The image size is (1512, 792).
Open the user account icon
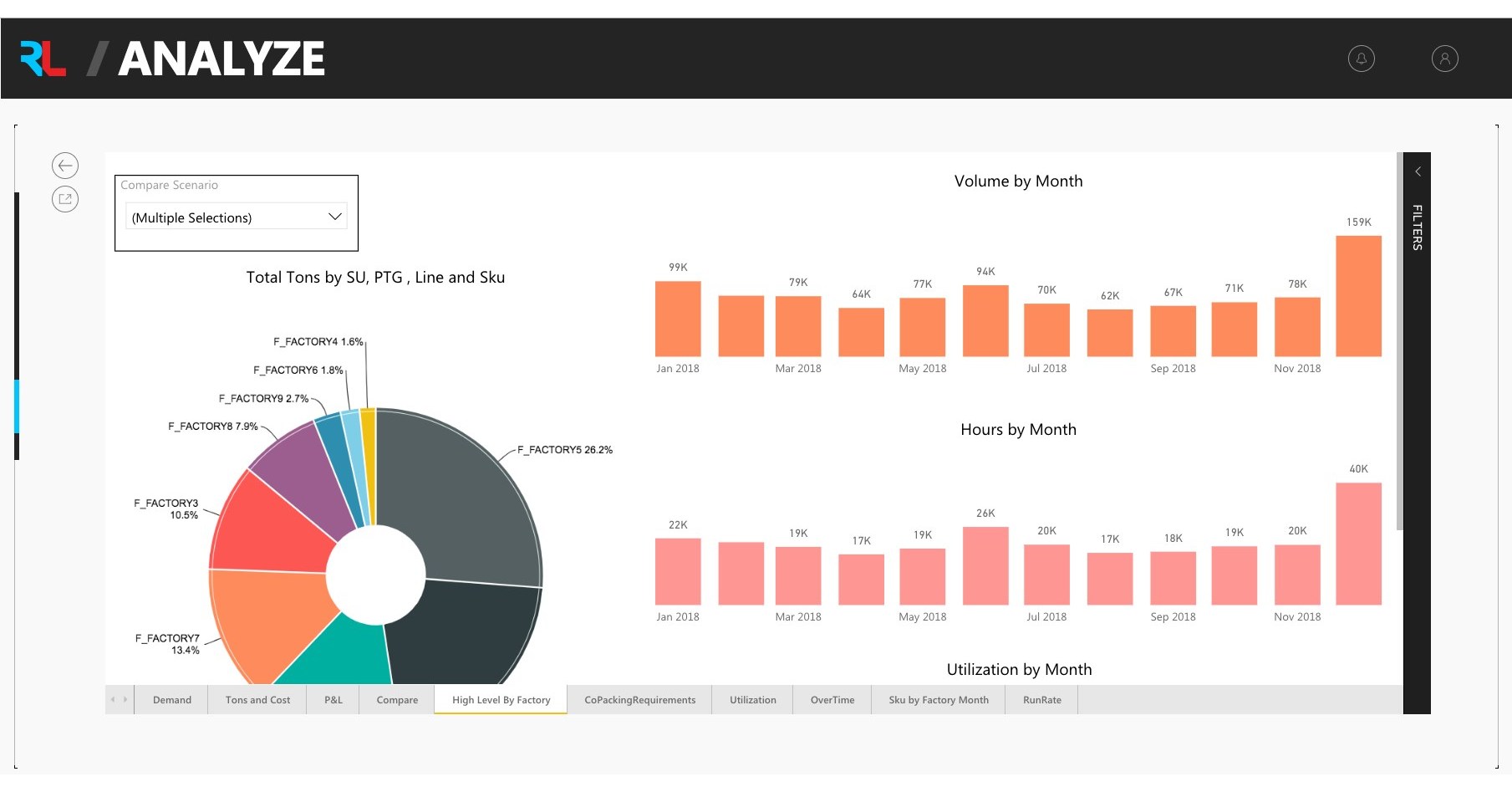[x=1444, y=58]
